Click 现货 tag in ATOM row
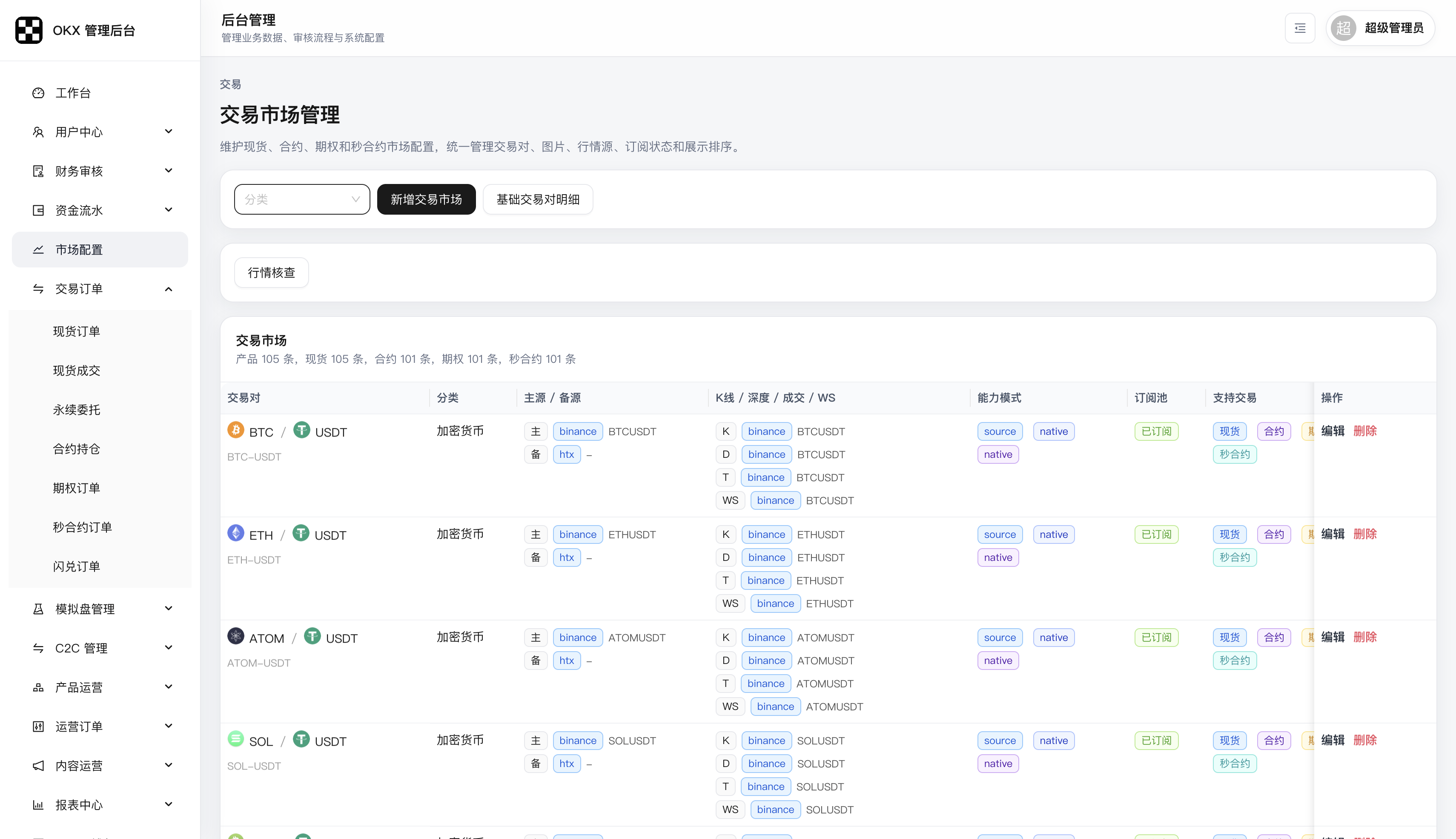The image size is (1456, 839). pyautogui.click(x=1229, y=638)
